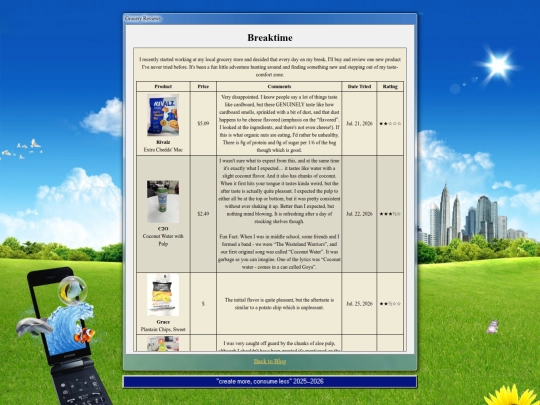Click the Jul. 22, 2026 date cell
This screenshot has width=540, height=405.
pyautogui.click(x=359, y=214)
